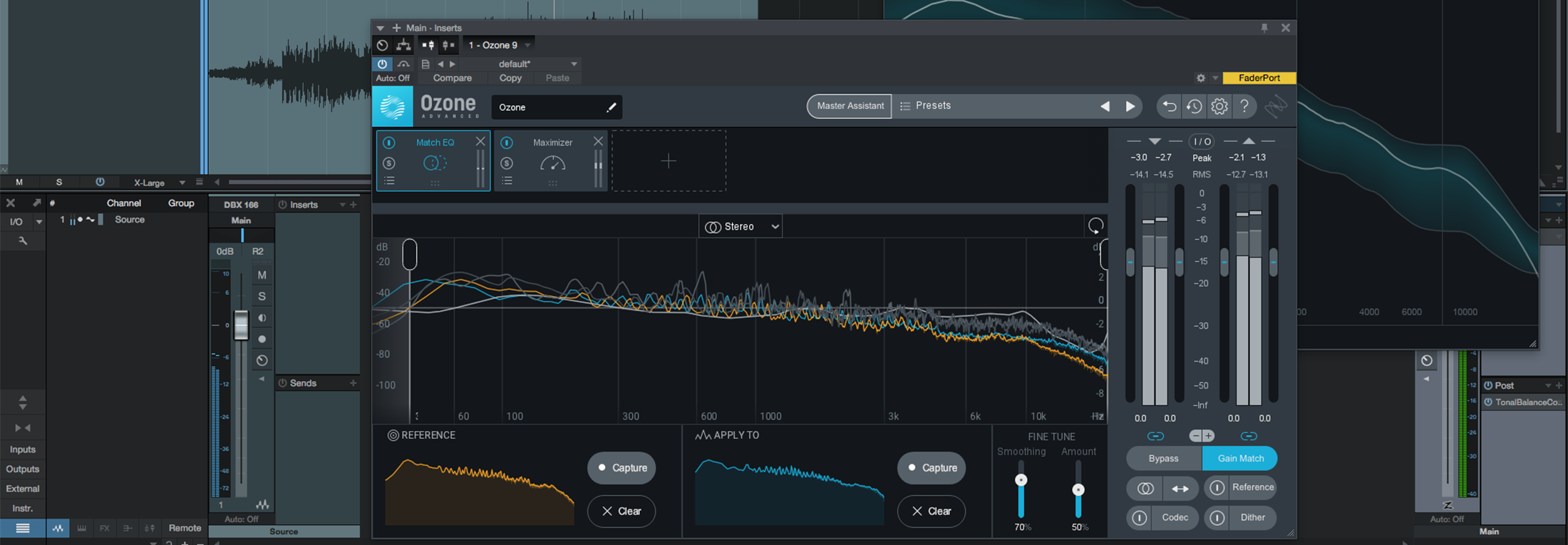The height and width of the screenshot is (545, 1568).
Task: Open the I/O dropdown arrow in console
Action: (38, 222)
